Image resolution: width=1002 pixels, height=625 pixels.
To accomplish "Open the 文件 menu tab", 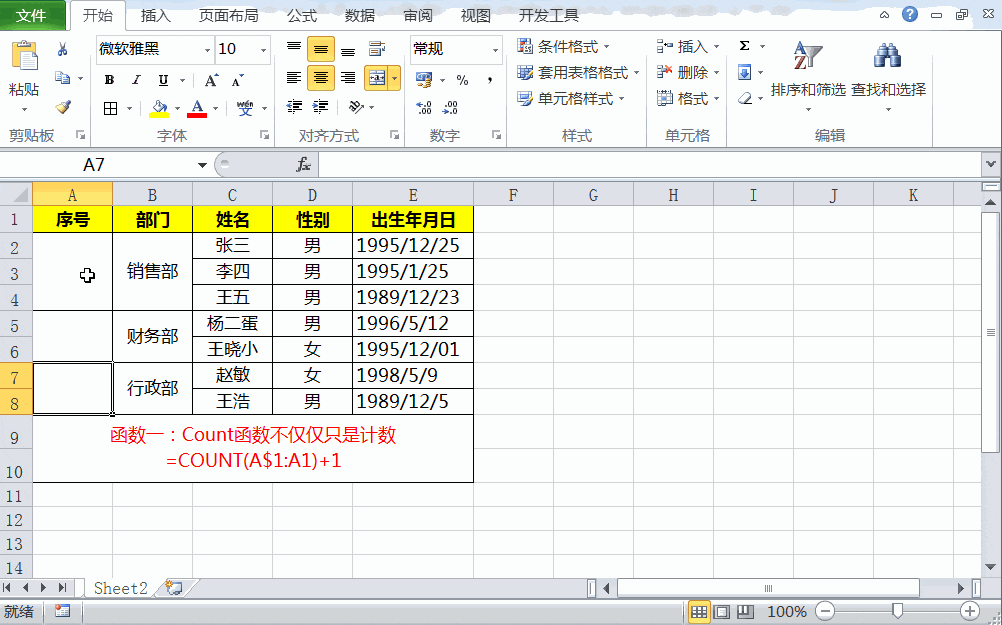I will [32, 15].
